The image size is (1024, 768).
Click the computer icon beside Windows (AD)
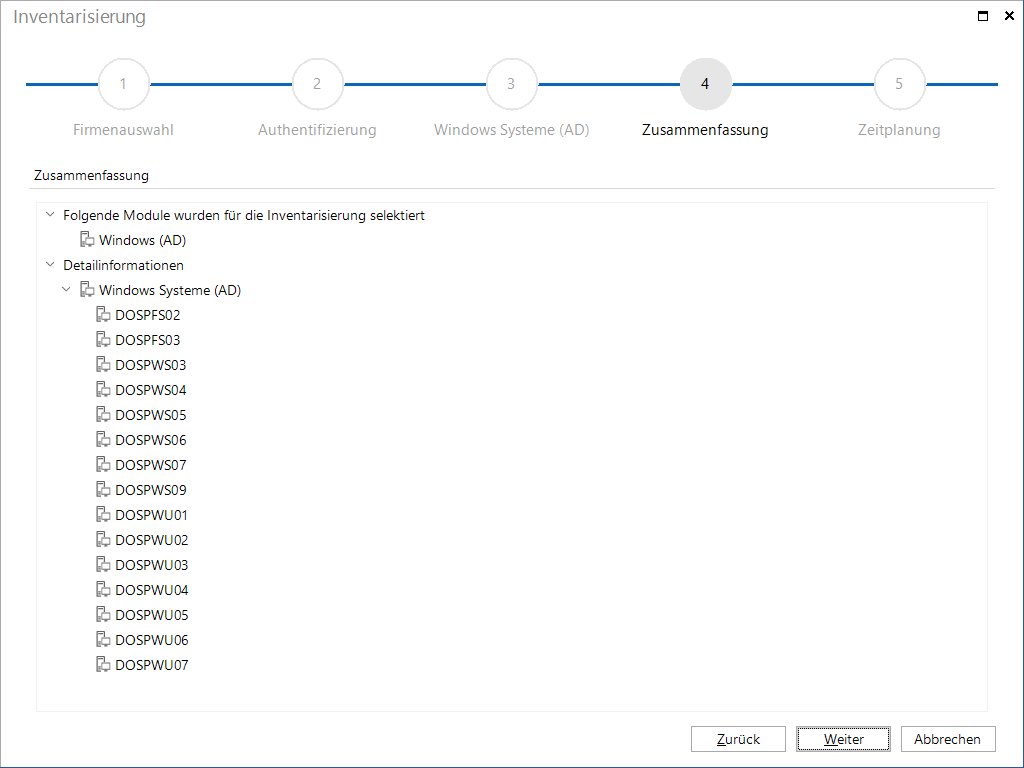[87, 240]
